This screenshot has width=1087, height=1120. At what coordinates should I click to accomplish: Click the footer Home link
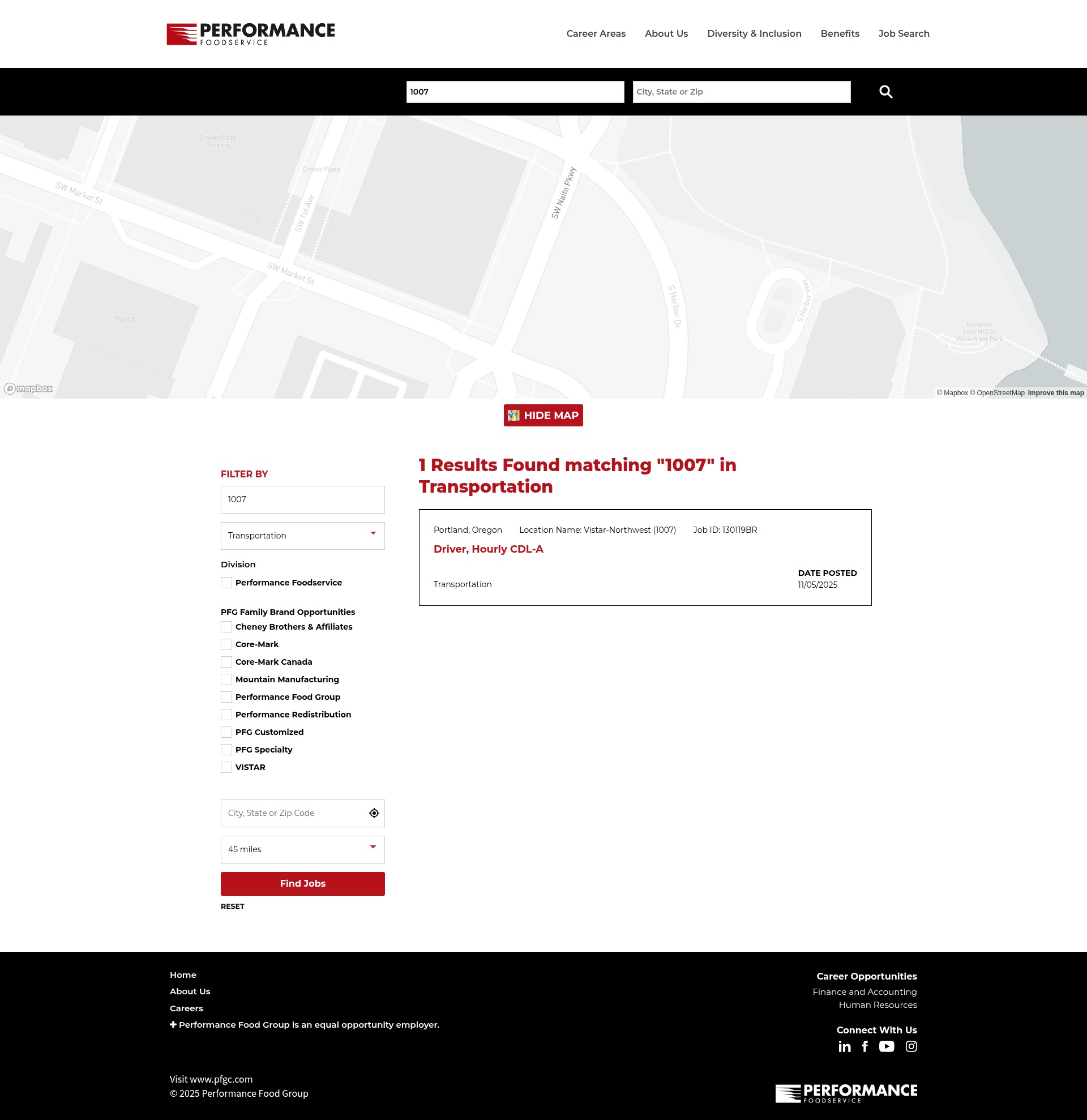pos(183,975)
